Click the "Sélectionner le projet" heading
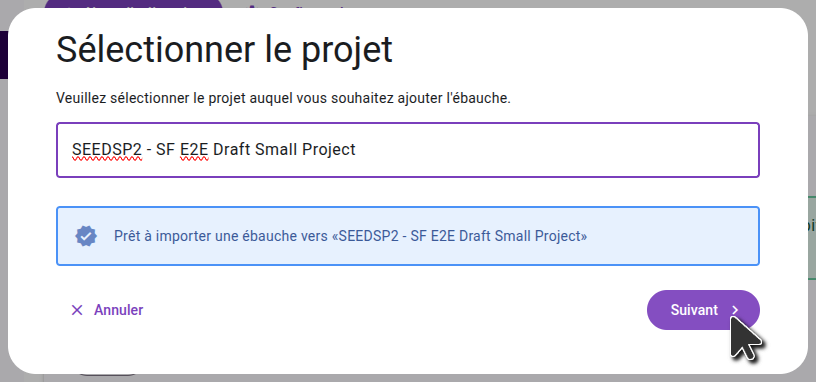The width and height of the screenshot is (816, 382). [224, 50]
